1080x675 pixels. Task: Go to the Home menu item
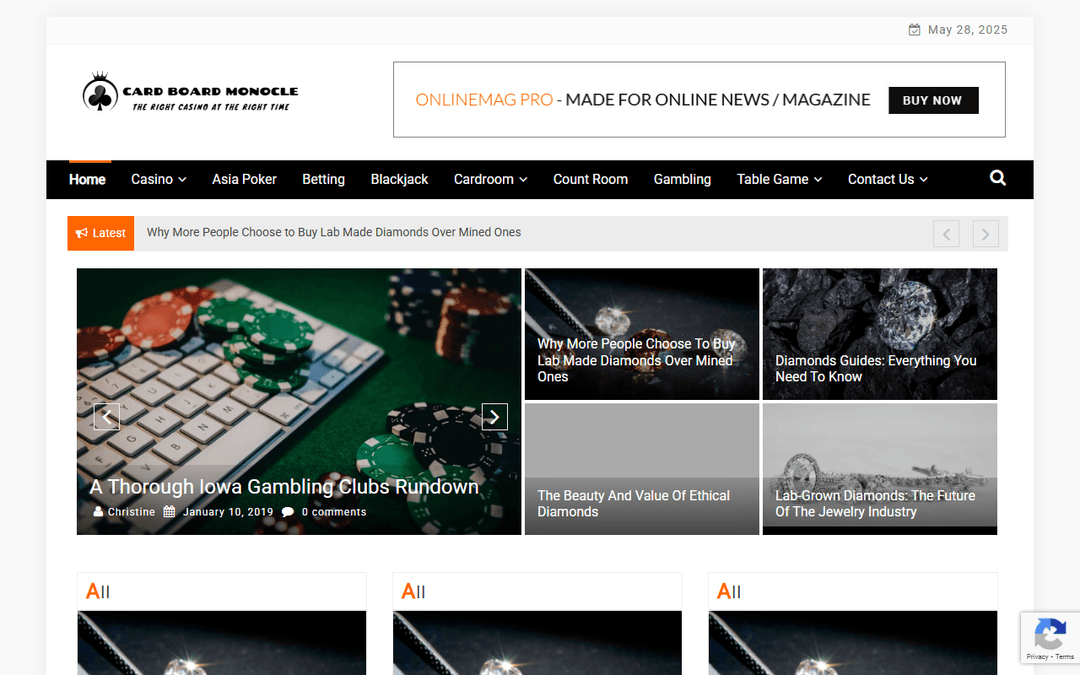(x=87, y=179)
